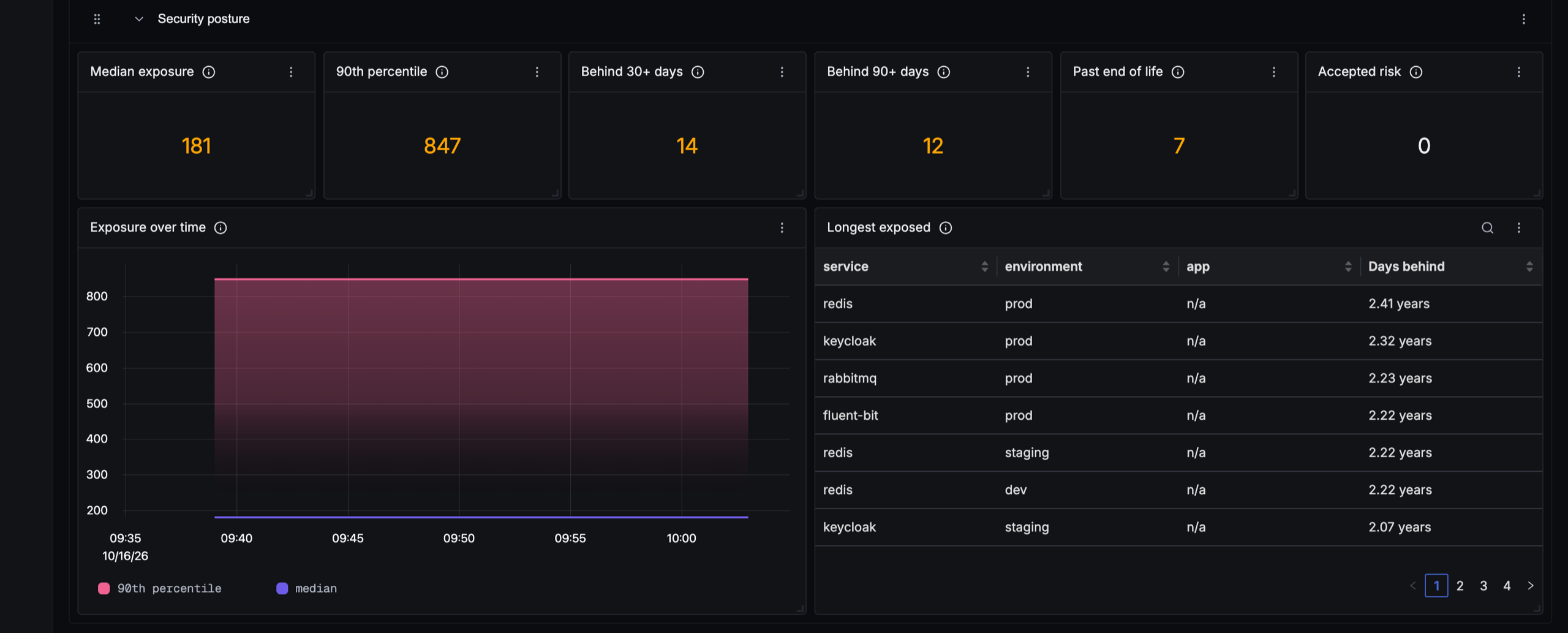Select page 1 in table pagination
The width and height of the screenshot is (1568, 633).
(x=1437, y=586)
